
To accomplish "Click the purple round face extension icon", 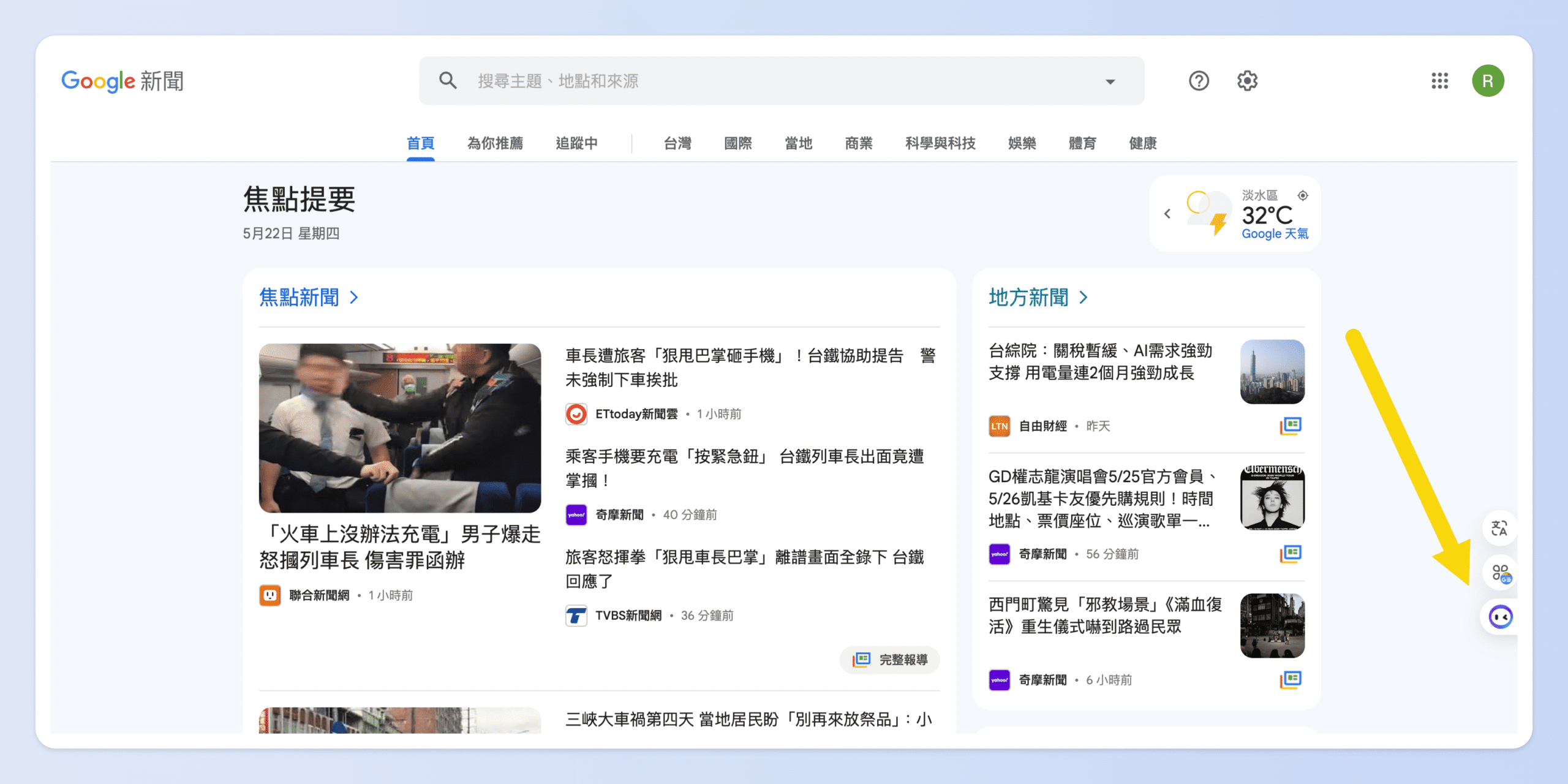I will pos(1501,617).
